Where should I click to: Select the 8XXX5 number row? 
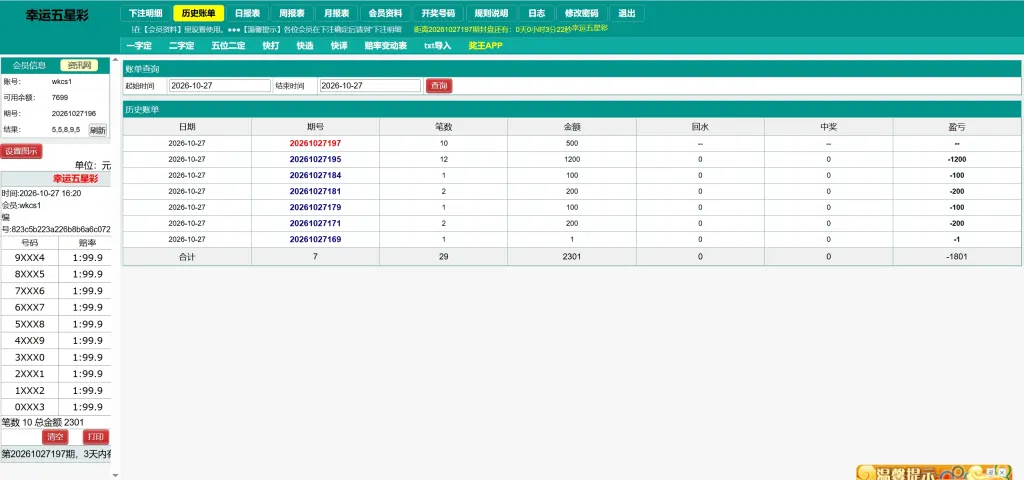pos(56,274)
